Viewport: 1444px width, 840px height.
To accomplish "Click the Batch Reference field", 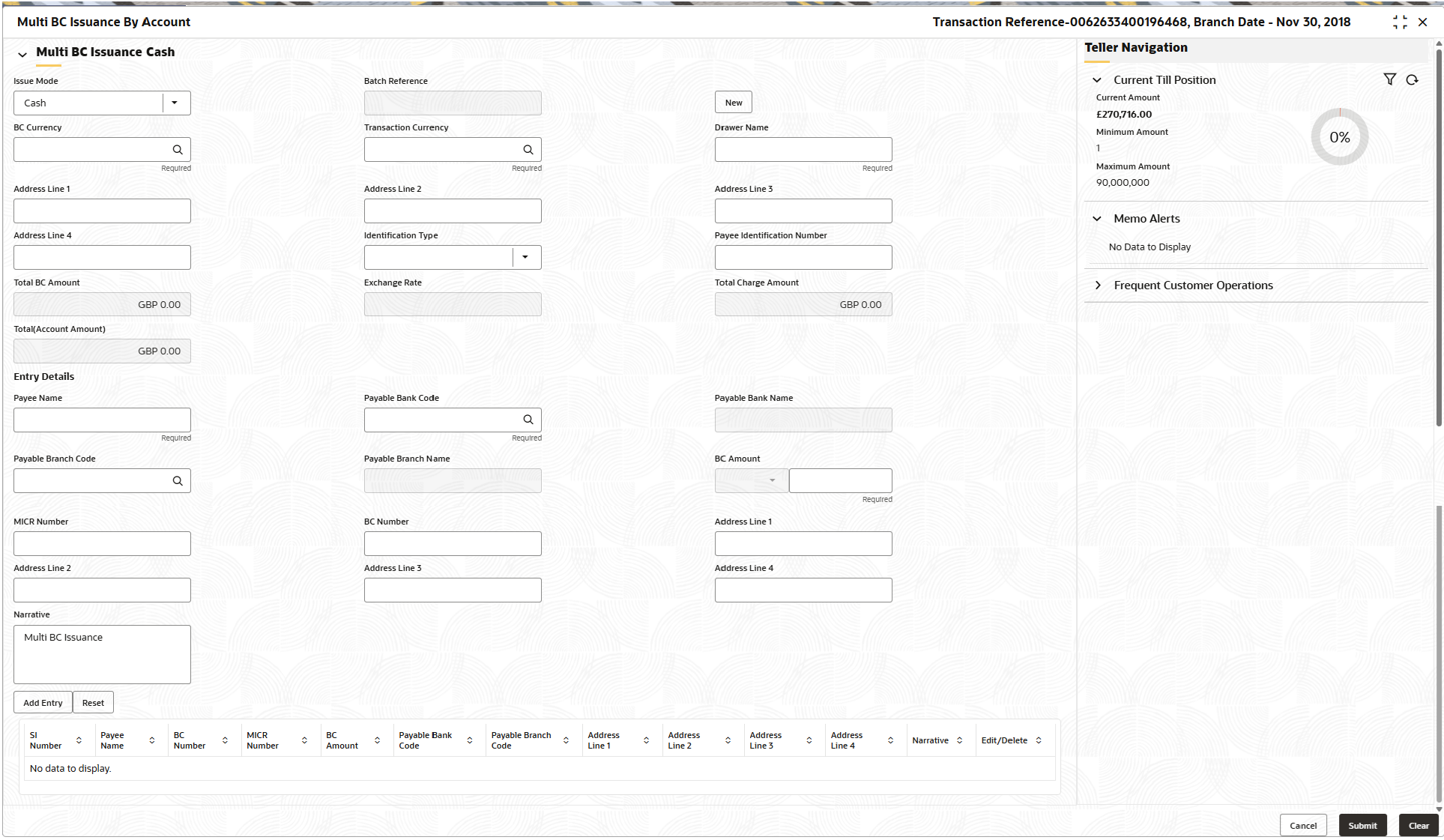I will [453, 103].
